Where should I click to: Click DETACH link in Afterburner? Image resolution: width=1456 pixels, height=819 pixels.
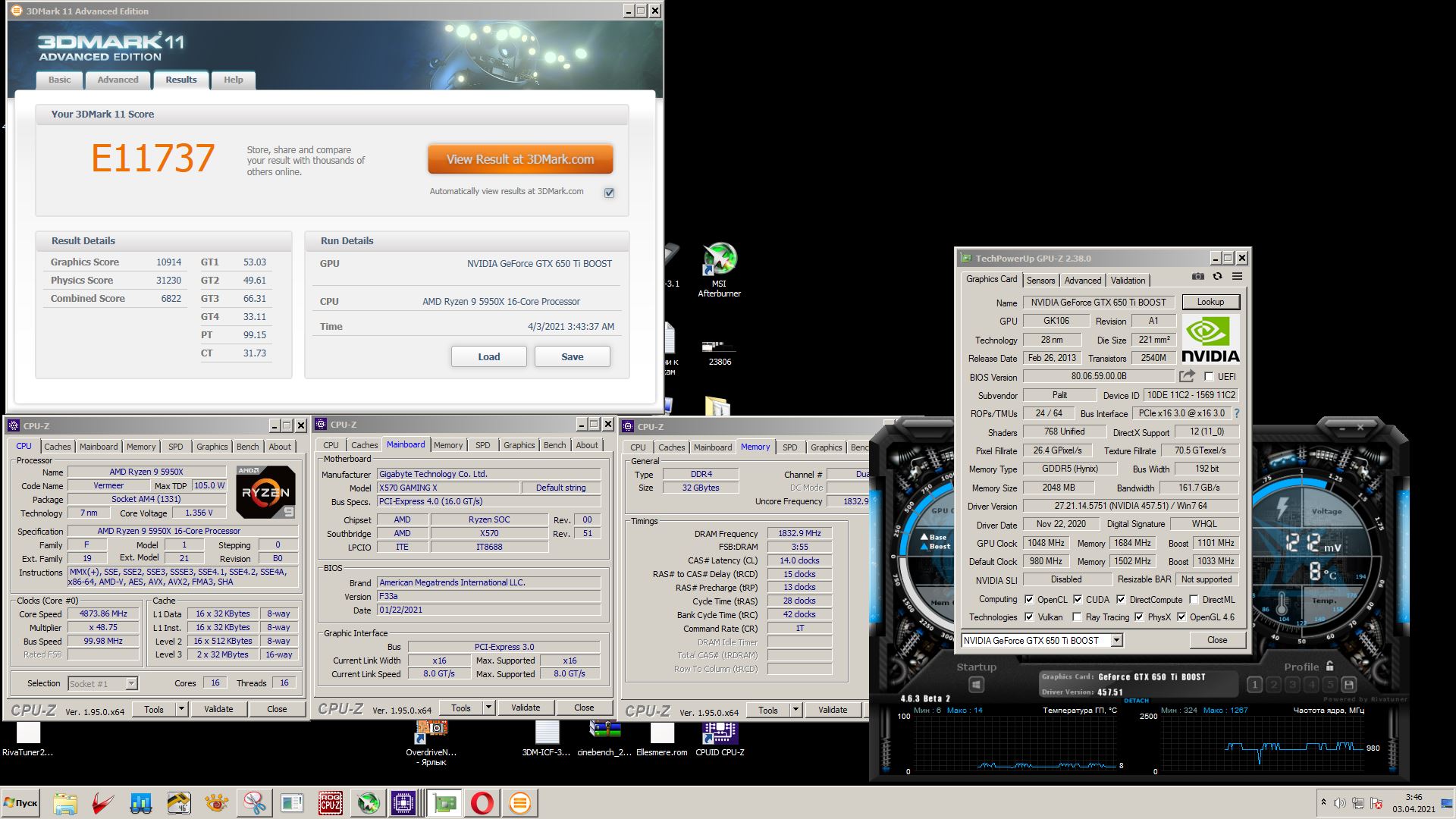point(1135,701)
